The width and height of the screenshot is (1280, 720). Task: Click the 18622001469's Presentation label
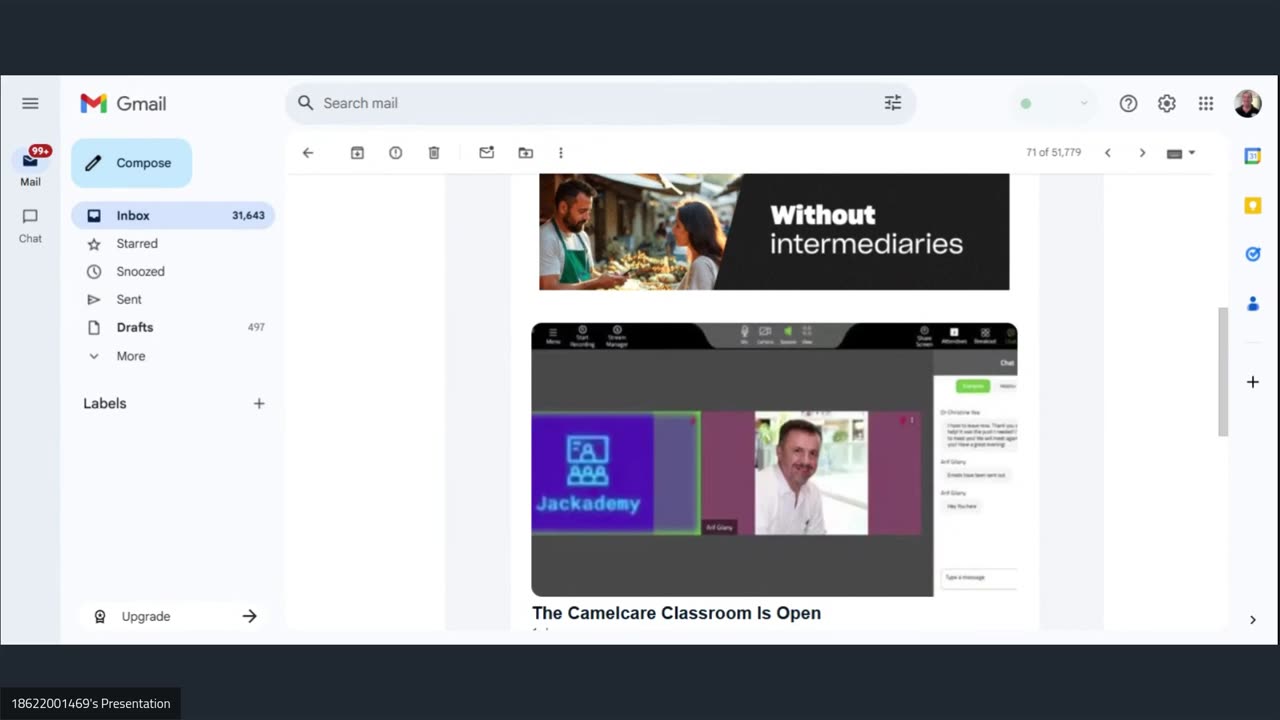[91, 703]
